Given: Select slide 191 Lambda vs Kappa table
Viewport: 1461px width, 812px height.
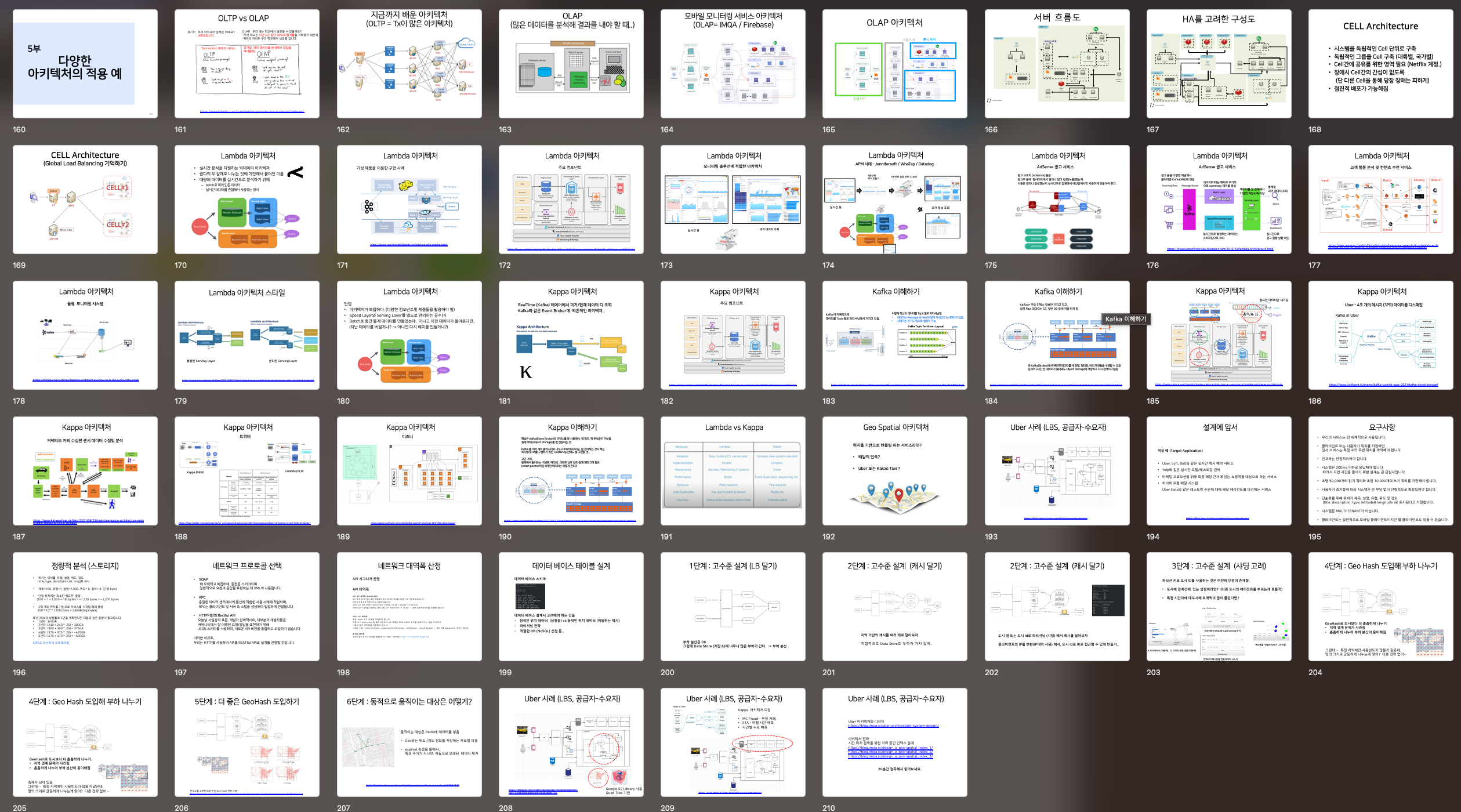Looking at the screenshot, I should 733,471.
